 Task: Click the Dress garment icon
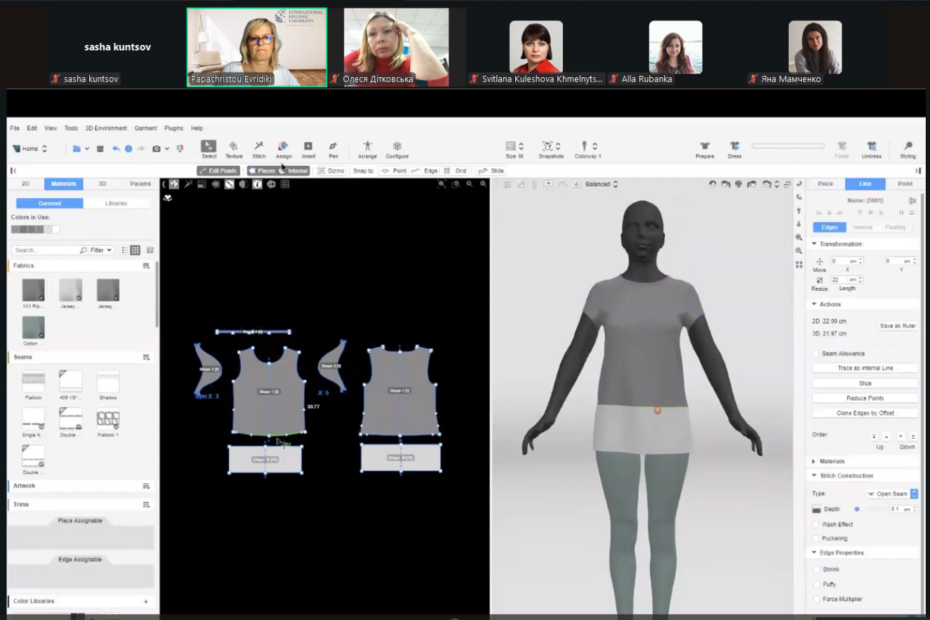[734, 148]
